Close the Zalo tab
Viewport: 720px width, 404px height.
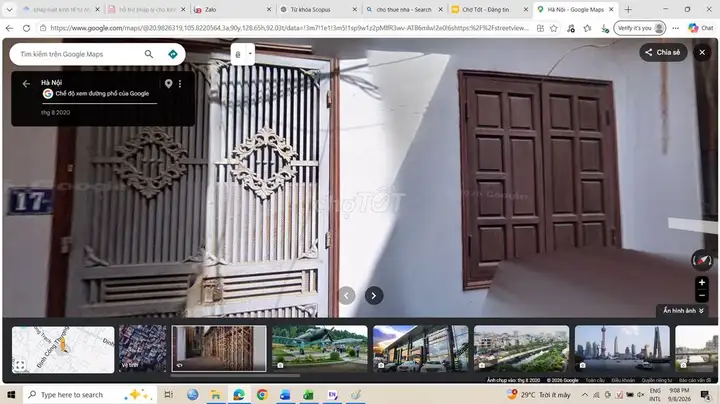pyautogui.click(x=269, y=9)
